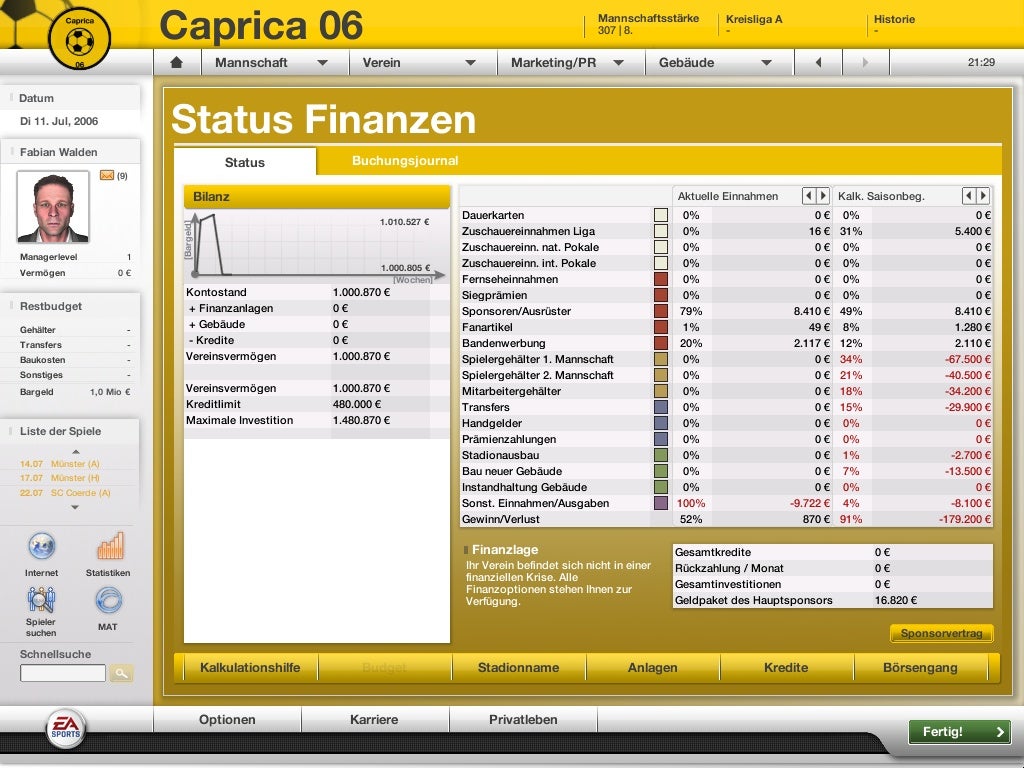Open the Spieler suchen icon

point(41,600)
